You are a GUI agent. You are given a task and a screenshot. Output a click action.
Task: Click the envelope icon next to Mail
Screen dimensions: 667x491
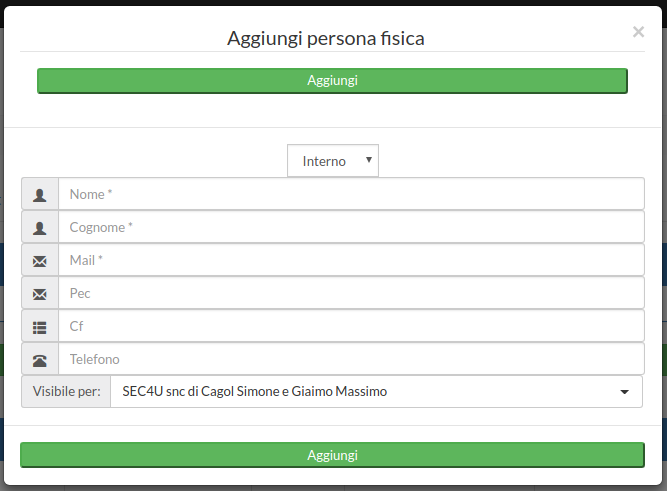pos(40,261)
